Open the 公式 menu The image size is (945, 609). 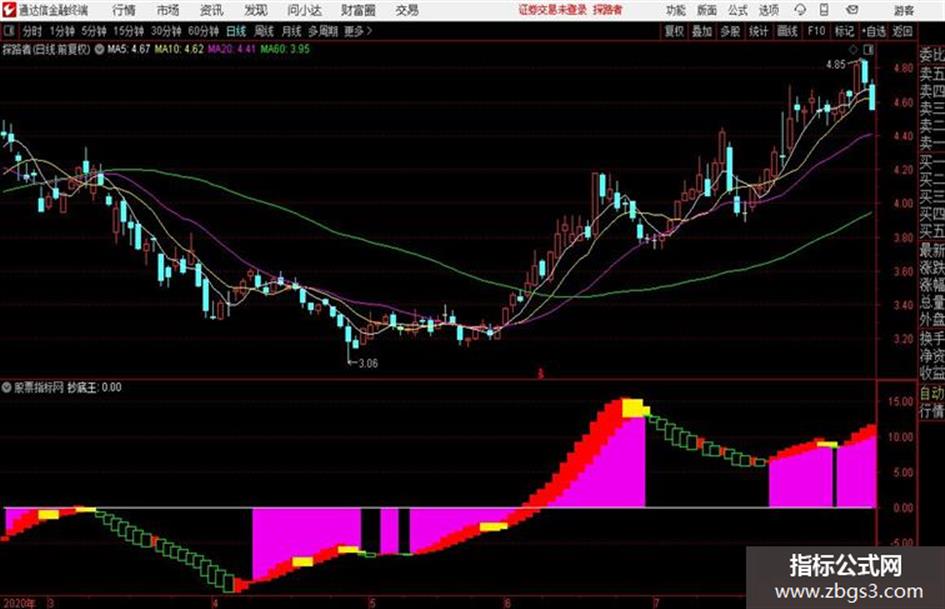click(738, 10)
